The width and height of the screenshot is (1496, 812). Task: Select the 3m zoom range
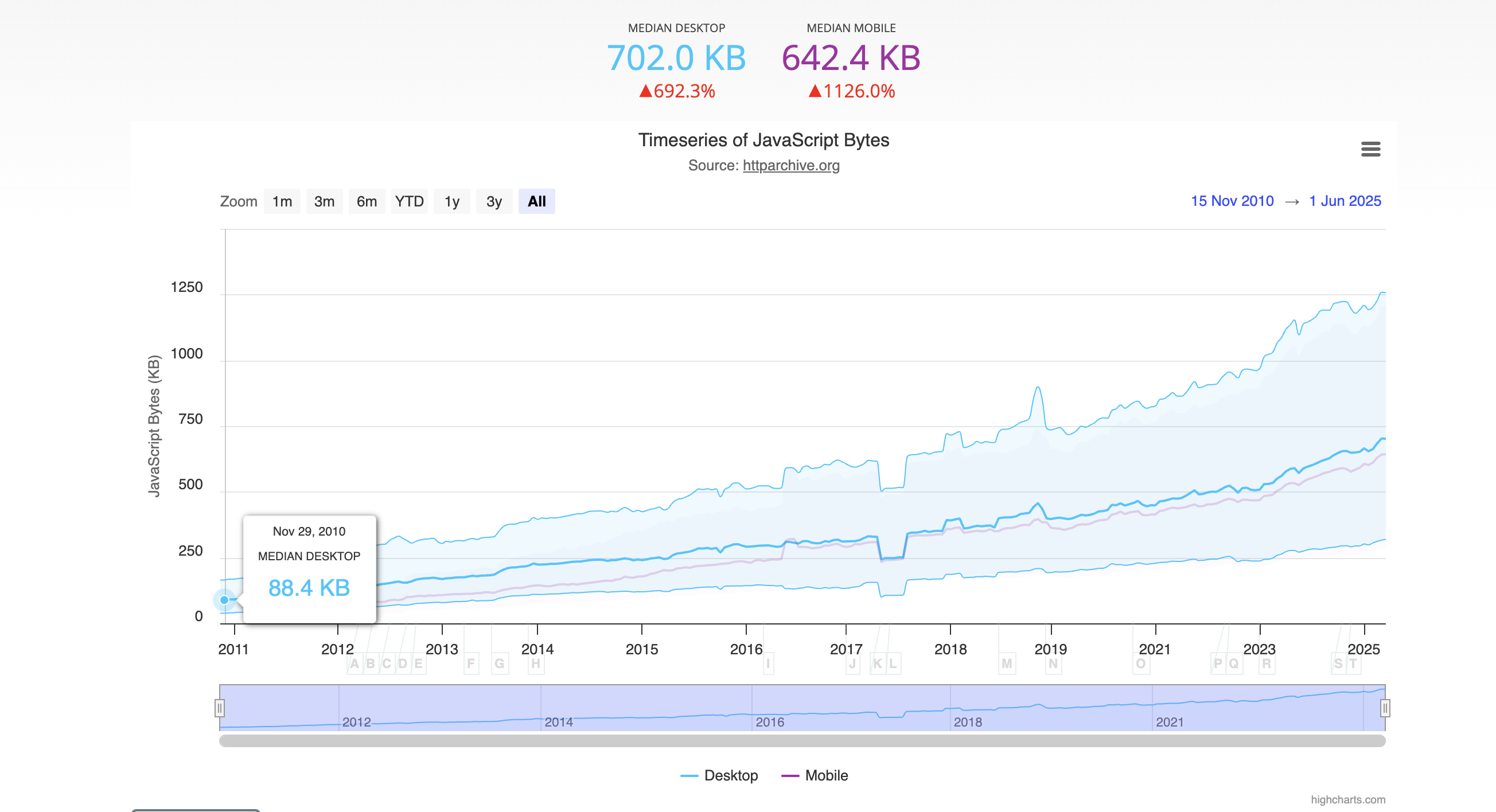tap(324, 201)
